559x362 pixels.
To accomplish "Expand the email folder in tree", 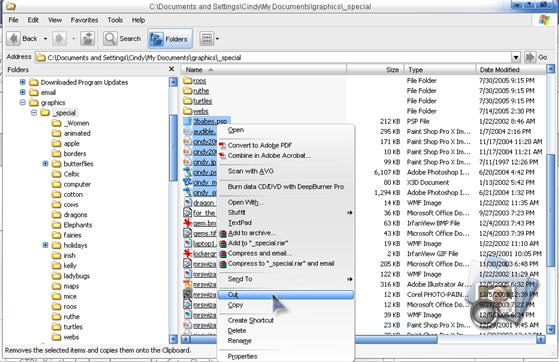I will pyautogui.click(x=22, y=92).
